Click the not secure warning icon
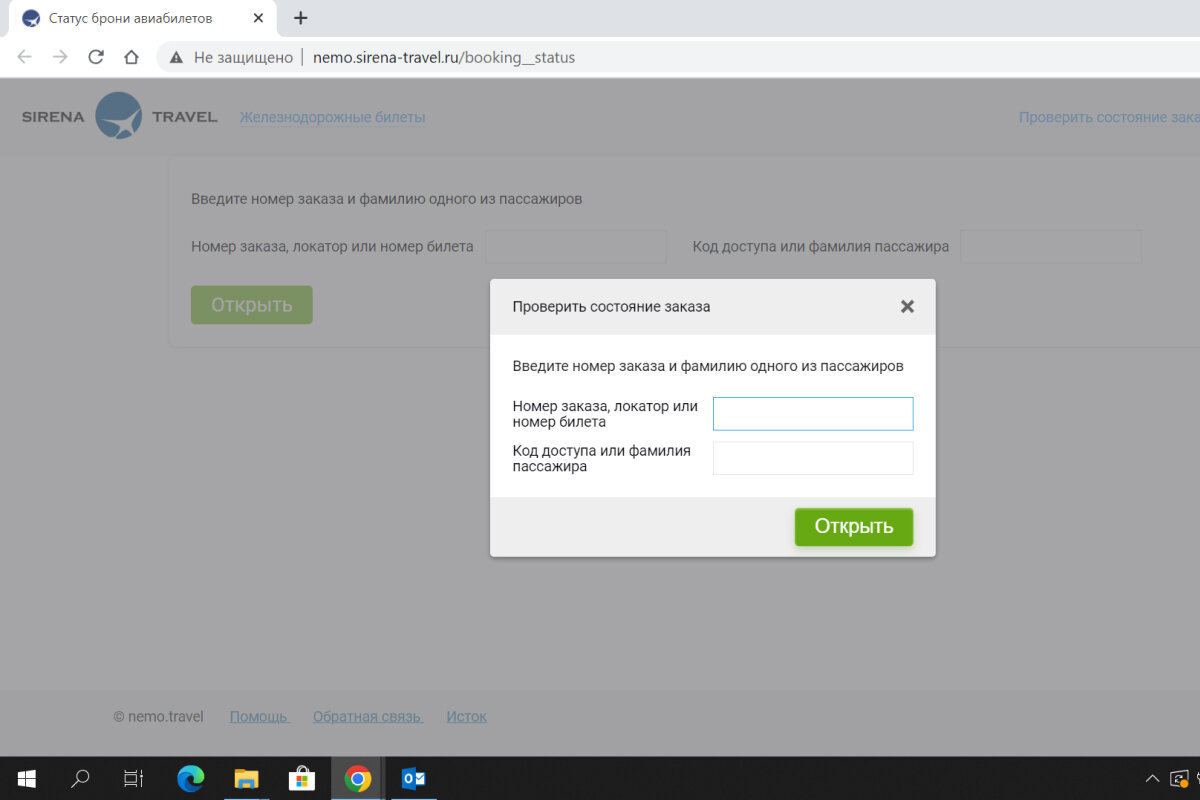This screenshot has width=1200, height=800. 176,57
